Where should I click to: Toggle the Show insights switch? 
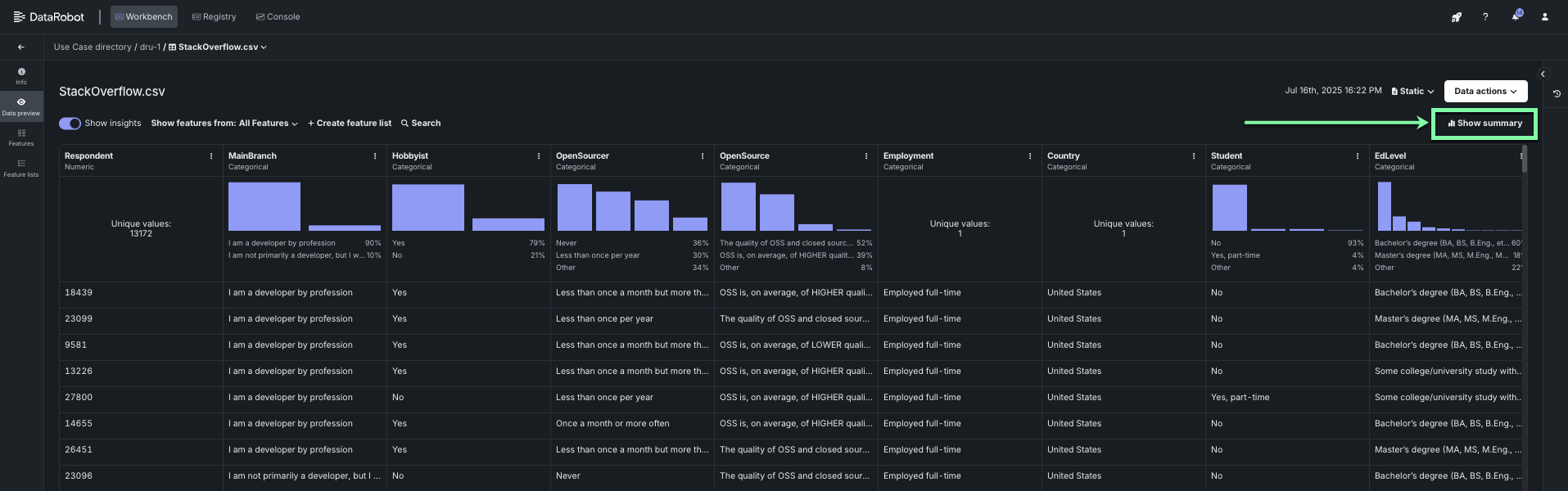click(70, 124)
